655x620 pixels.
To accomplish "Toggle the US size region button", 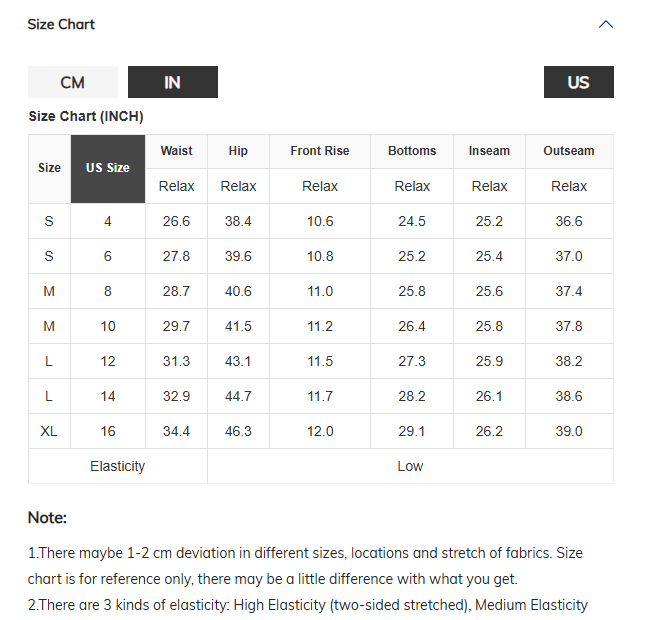I will click(x=579, y=82).
